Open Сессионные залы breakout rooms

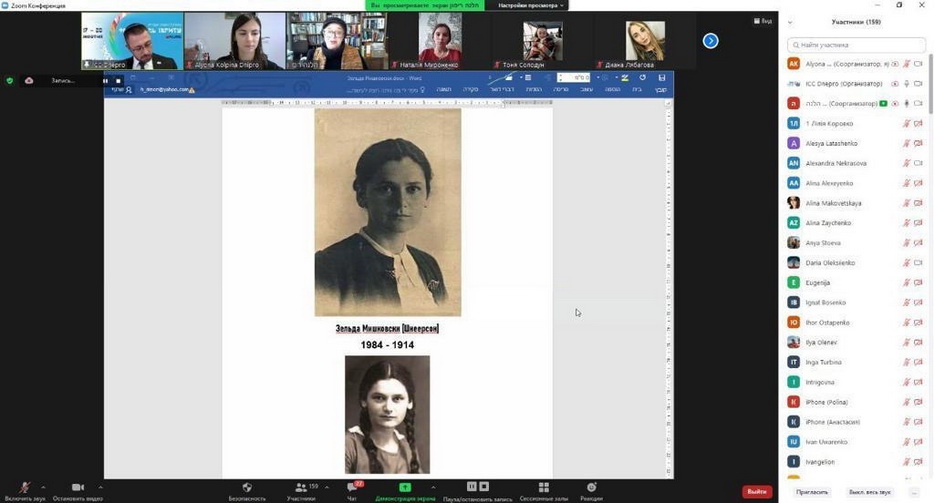543,487
